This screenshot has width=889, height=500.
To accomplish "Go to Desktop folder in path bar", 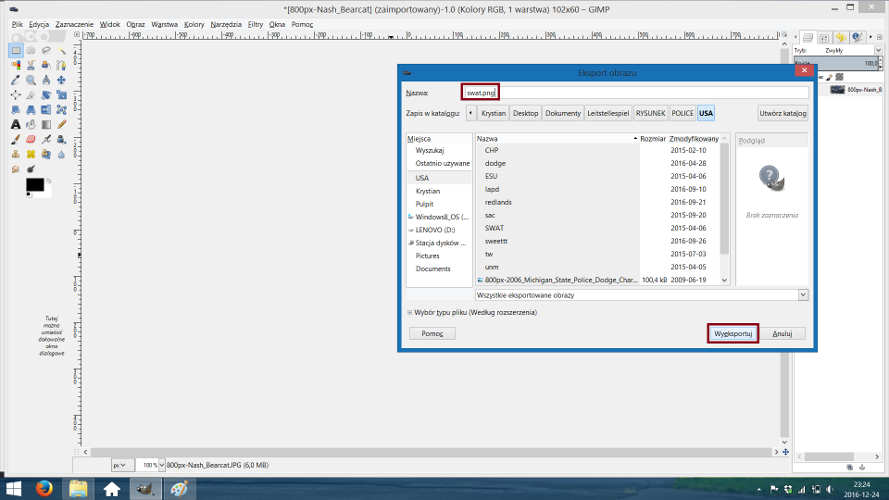I will [525, 113].
